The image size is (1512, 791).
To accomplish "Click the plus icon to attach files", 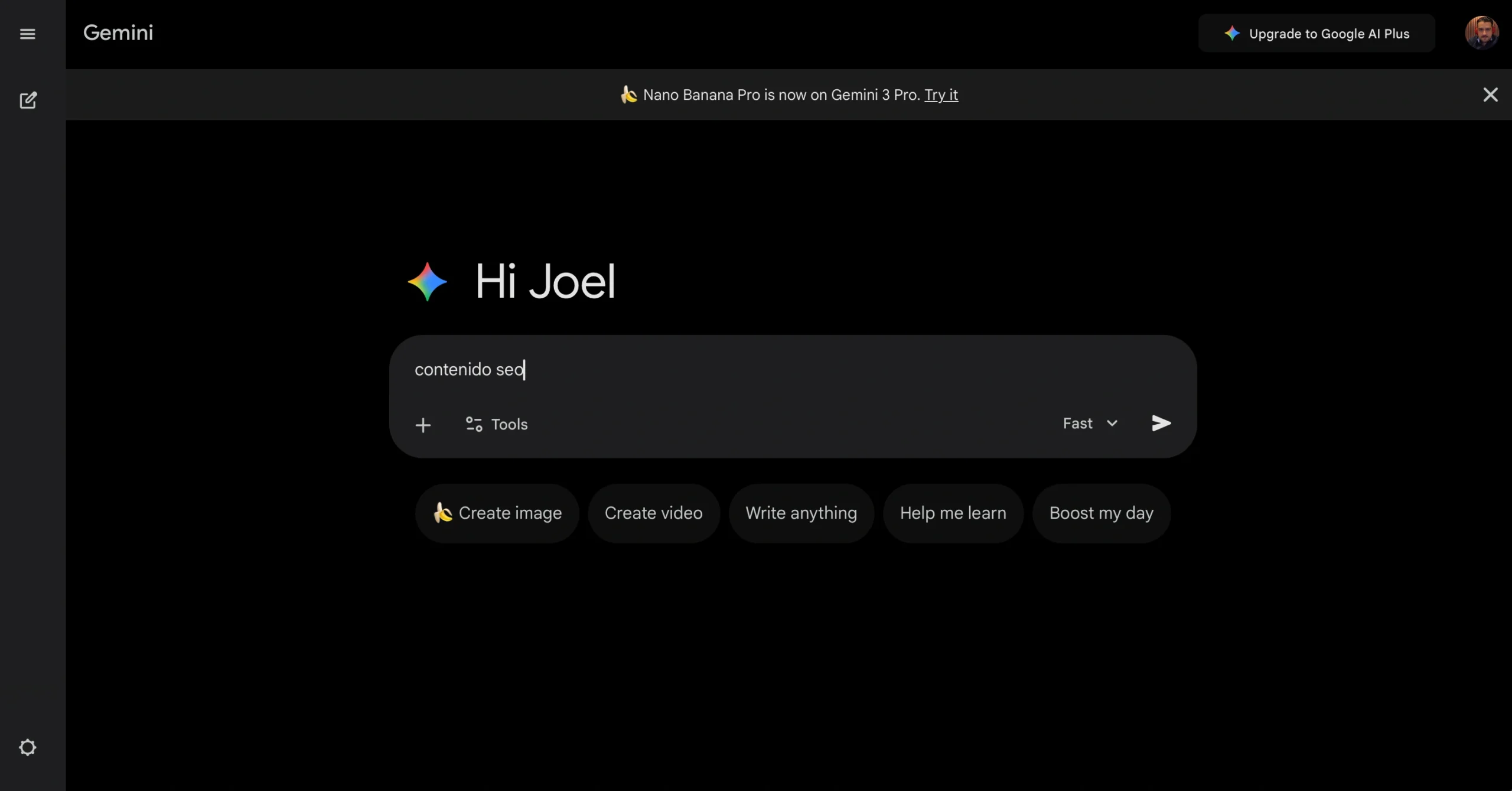I will [423, 424].
